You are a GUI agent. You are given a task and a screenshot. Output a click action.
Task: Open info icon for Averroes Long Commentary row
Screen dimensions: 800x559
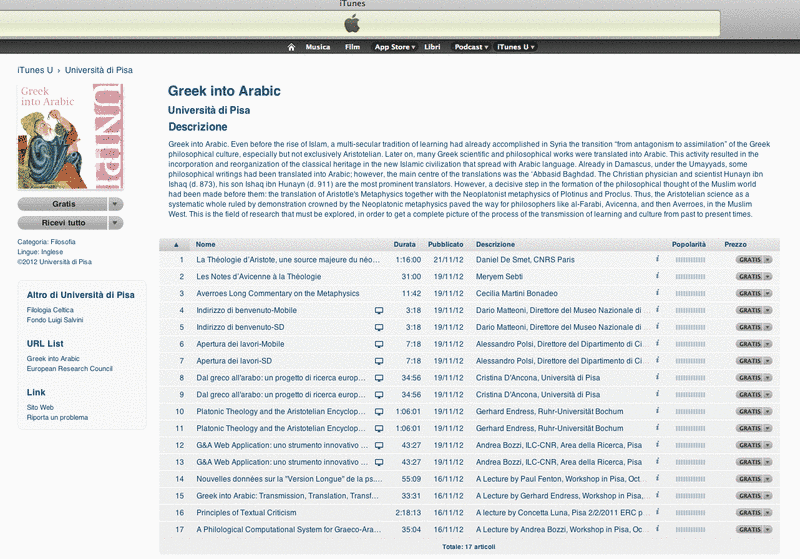[658, 293]
